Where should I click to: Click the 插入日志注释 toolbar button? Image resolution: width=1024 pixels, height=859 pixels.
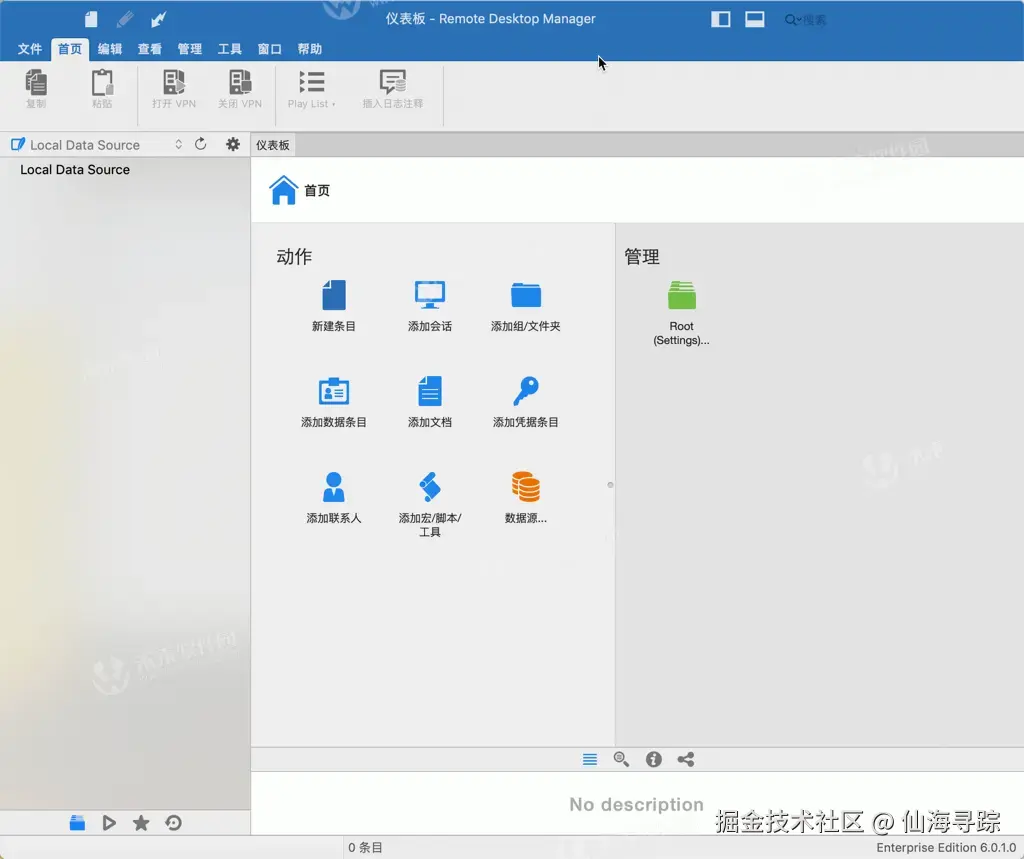click(x=392, y=89)
